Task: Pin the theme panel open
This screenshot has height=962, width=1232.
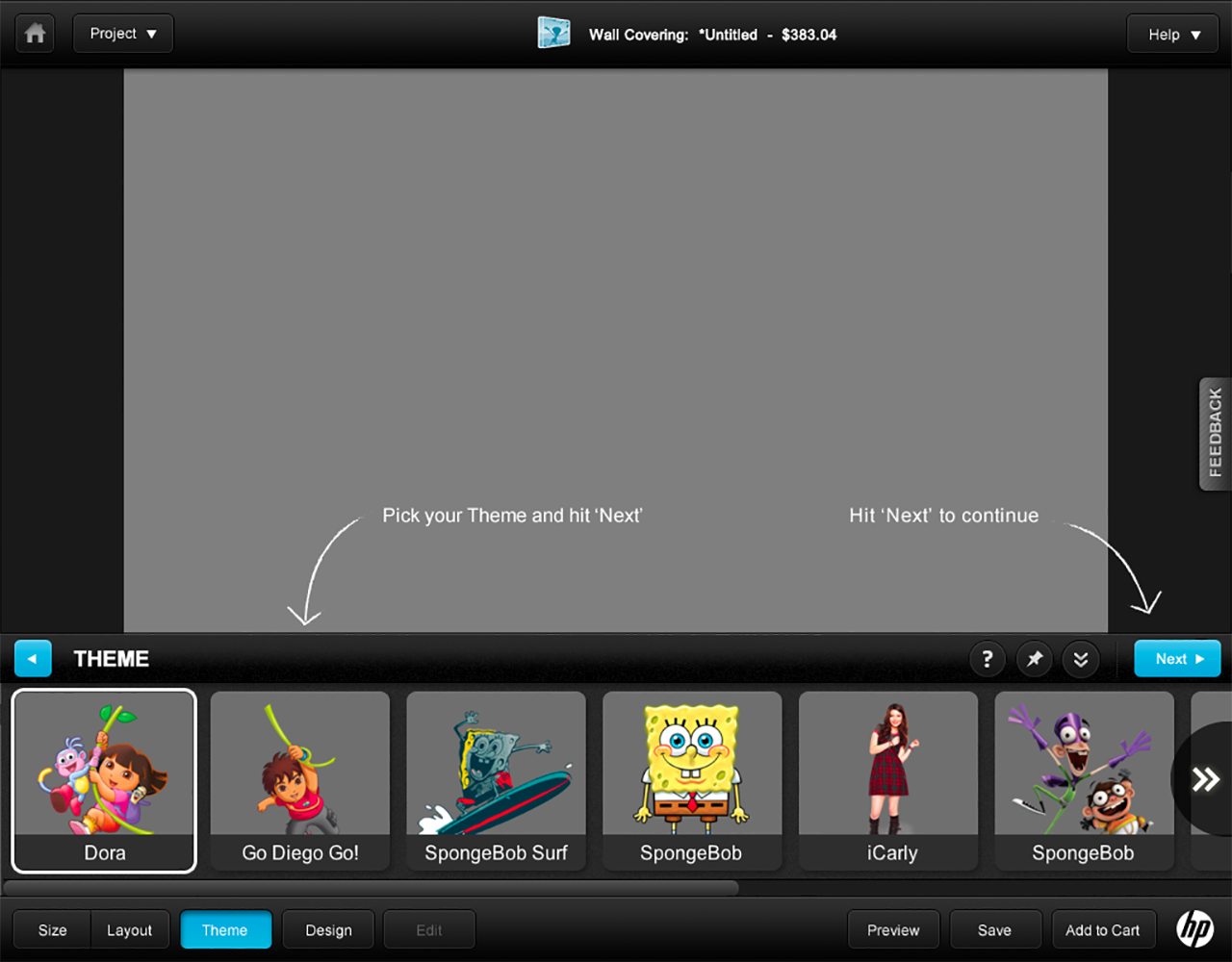Action: pyautogui.click(x=1035, y=659)
